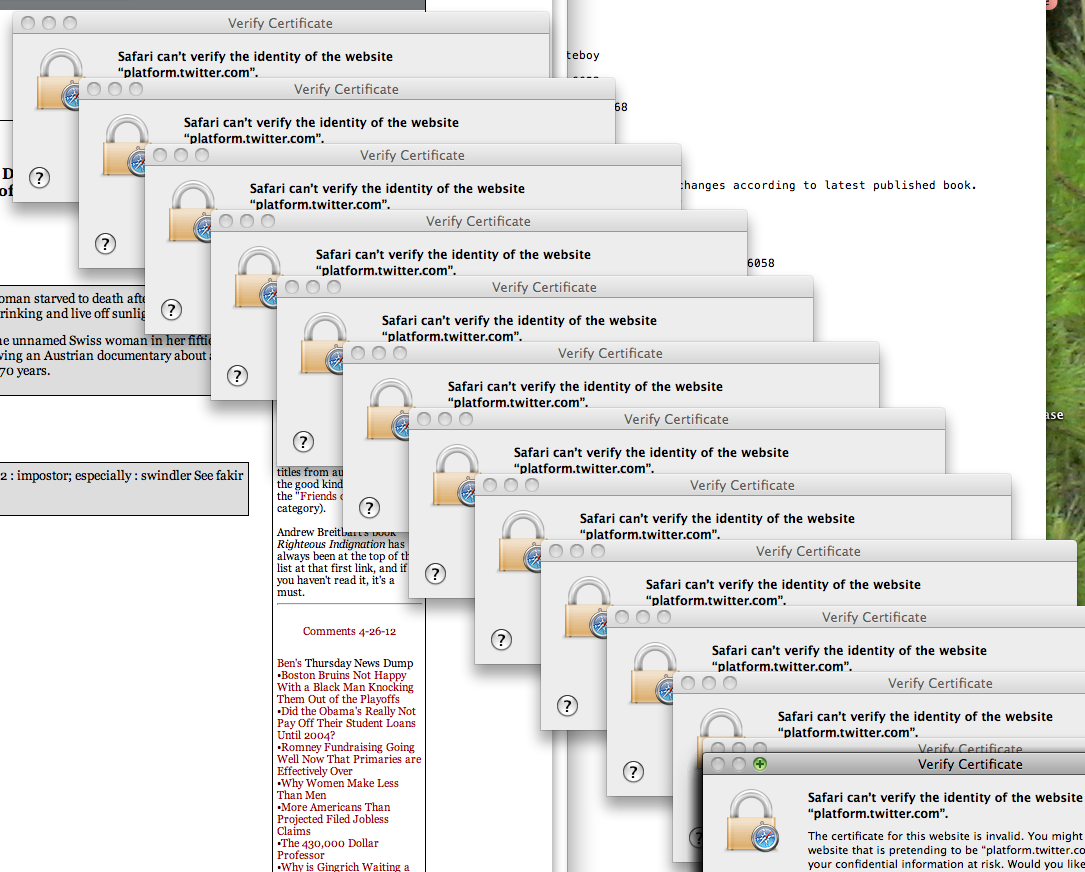Click the help button nearest the frontmost dialog's lock

coord(633,772)
